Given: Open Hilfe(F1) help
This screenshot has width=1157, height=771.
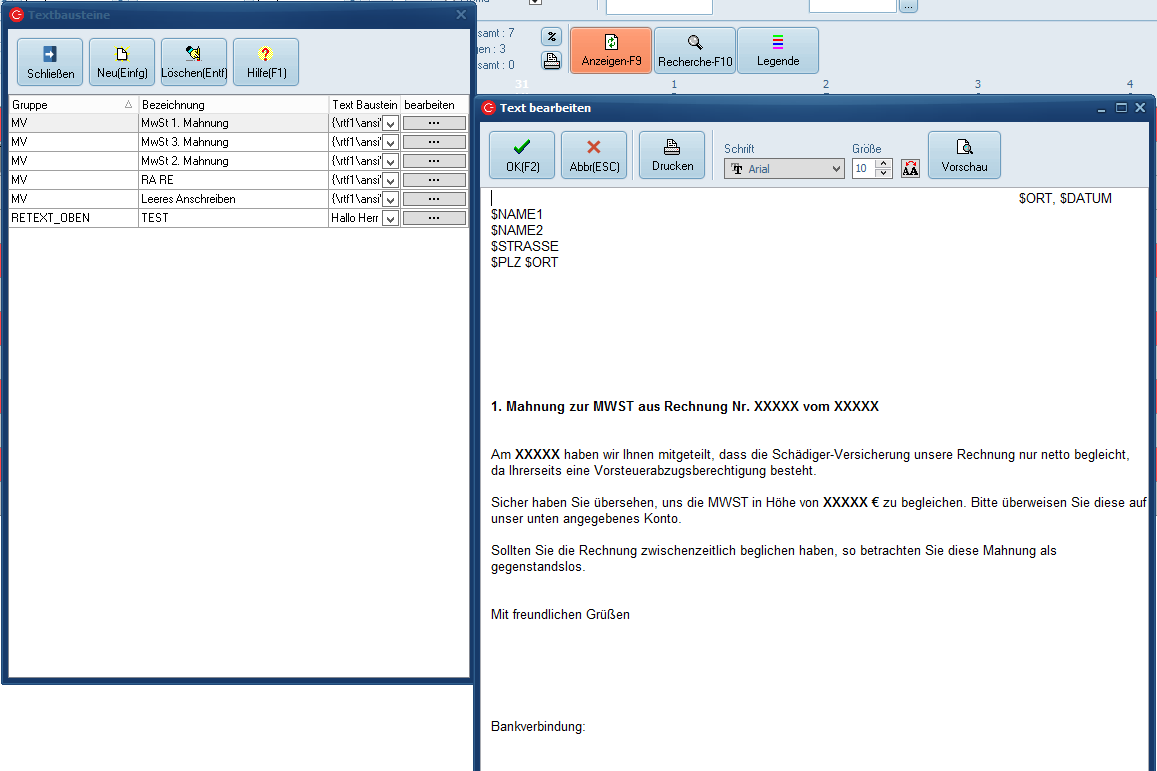Looking at the screenshot, I should click(x=266, y=62).
